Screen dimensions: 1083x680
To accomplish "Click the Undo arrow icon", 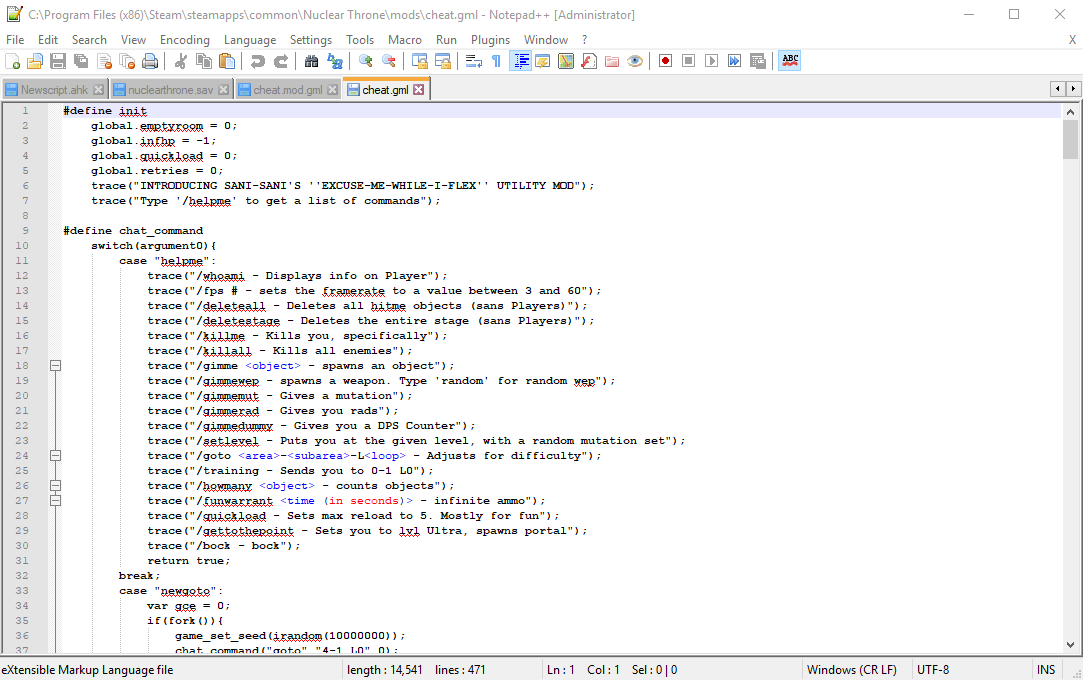I will tap(258, 61).
